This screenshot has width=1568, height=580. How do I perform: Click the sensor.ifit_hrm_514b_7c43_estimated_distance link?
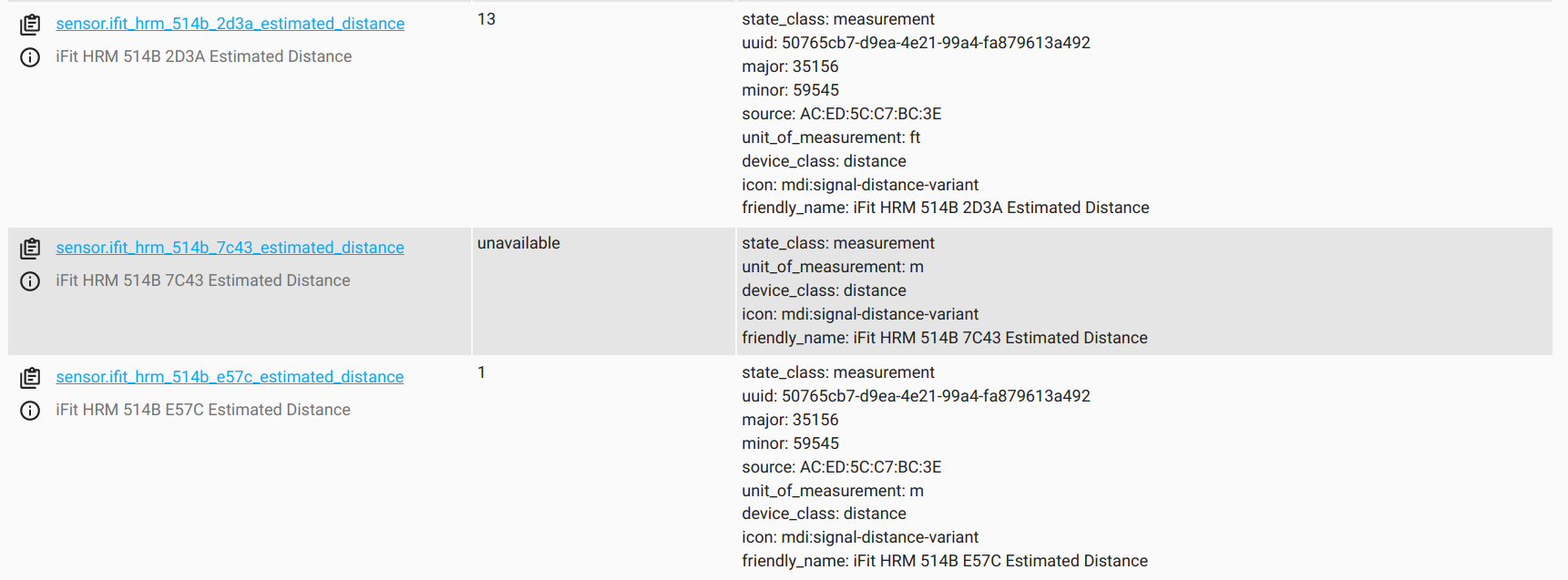[230, 247]
